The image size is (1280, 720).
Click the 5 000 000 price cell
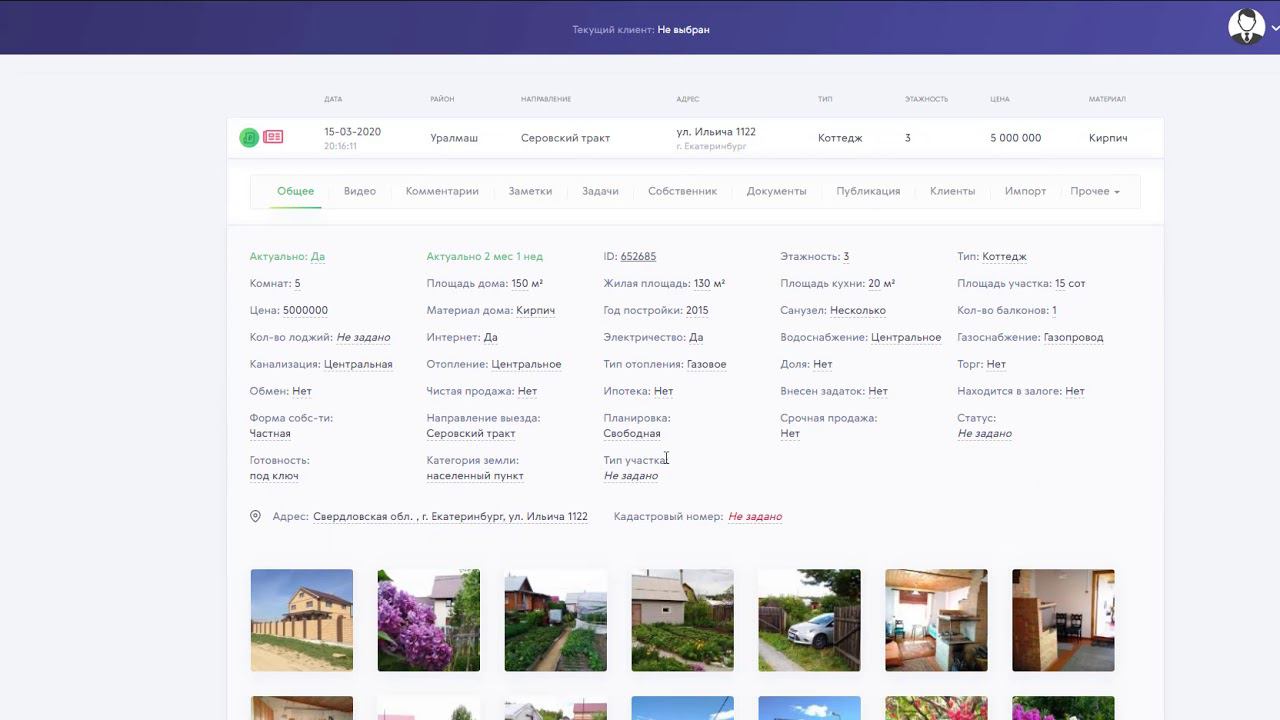(1016, 138)
